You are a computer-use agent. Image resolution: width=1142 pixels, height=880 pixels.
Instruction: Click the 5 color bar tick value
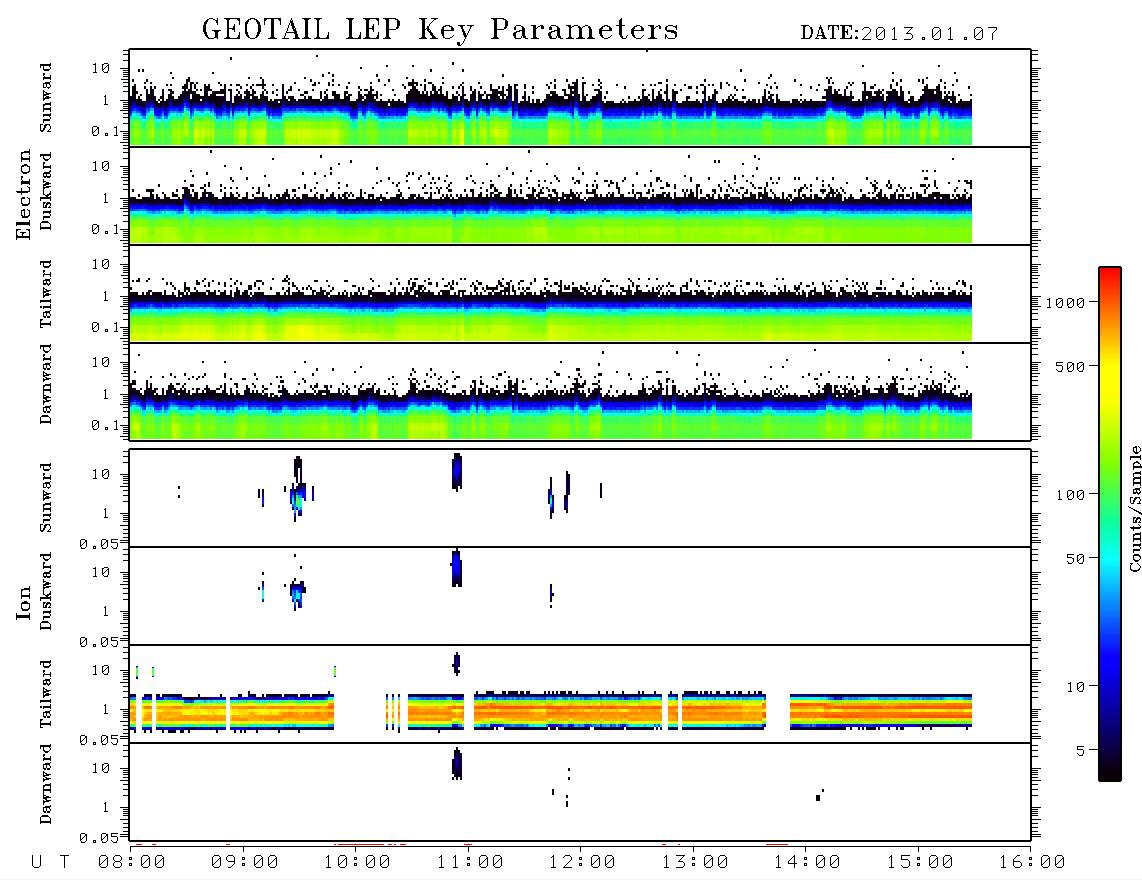tap(1081, 751)
